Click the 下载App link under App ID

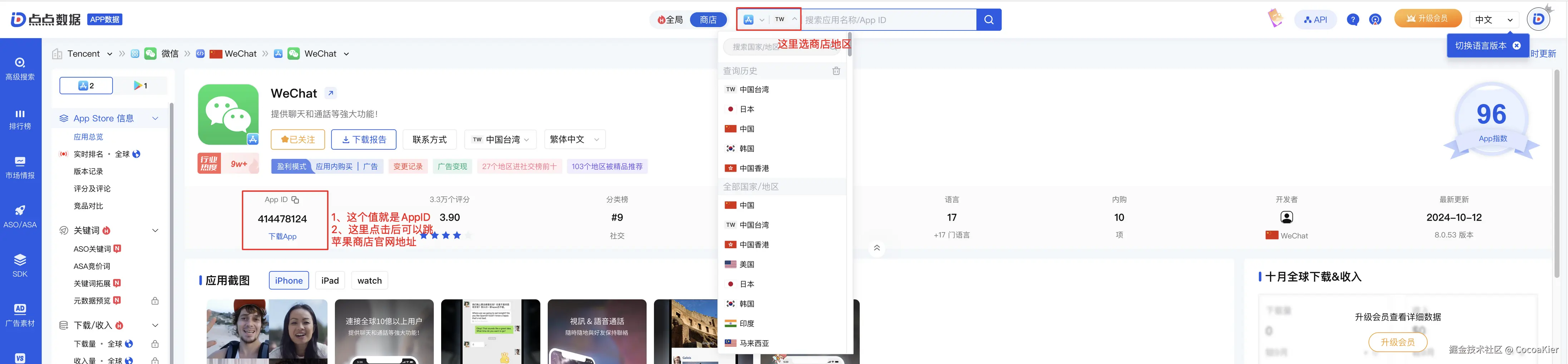tap(282, 236)
